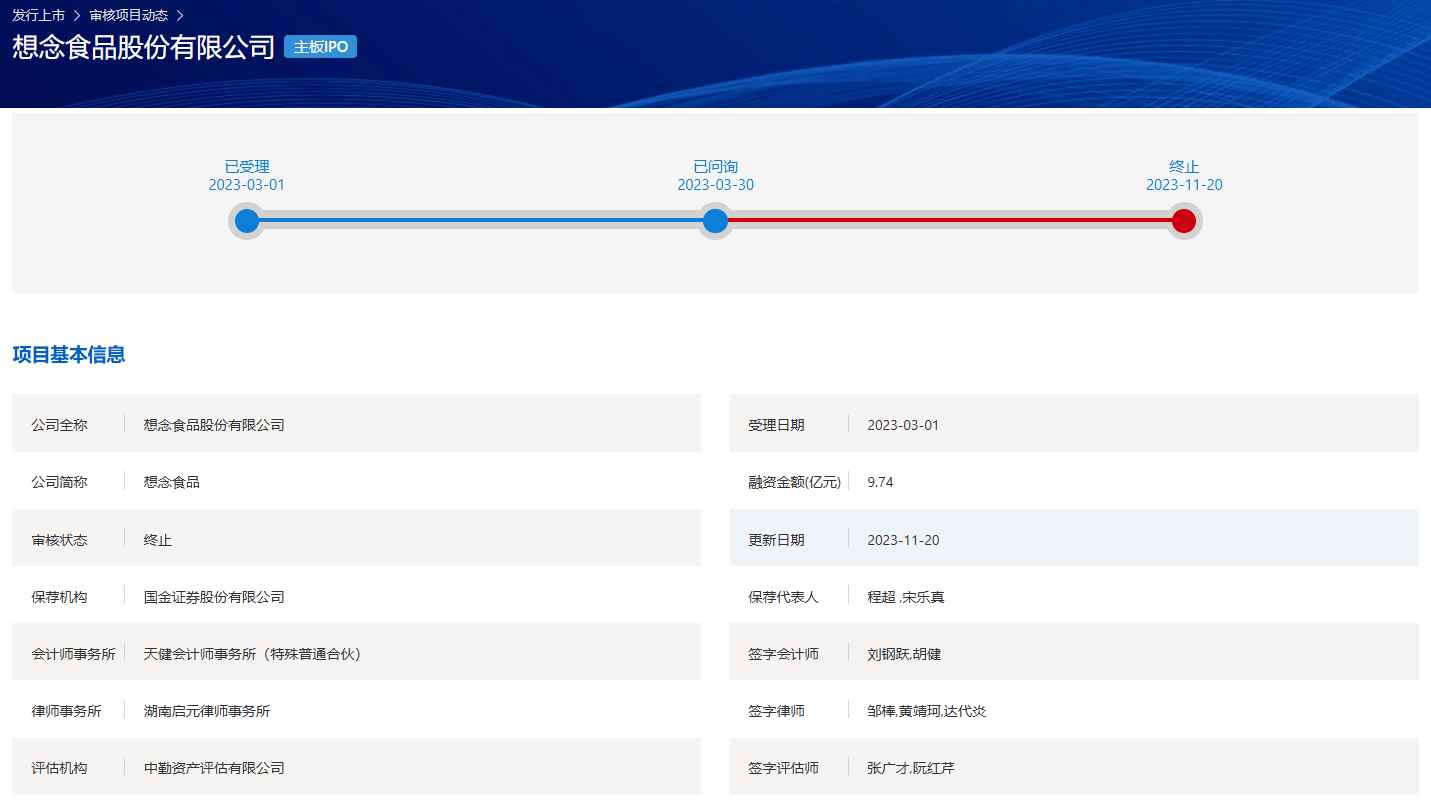Click the 公司简称 value 想念食品
Screen dimensions: 1431x806
pyautogui.click(x=172, y=482)
